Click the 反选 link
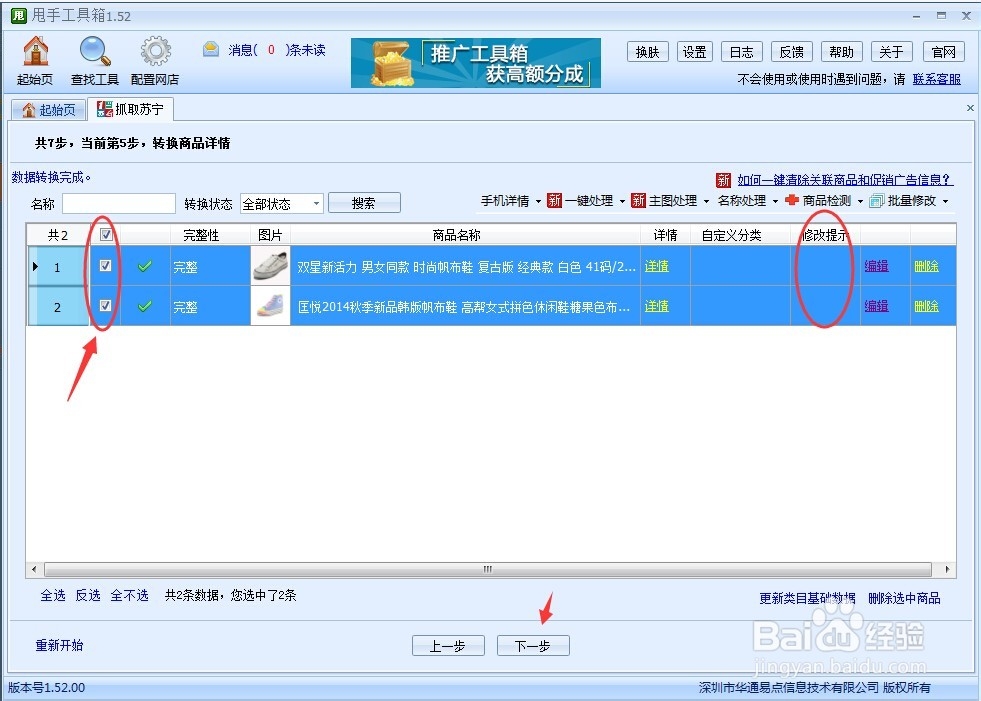Screen dimensions: 981x701 pos(88,595)
